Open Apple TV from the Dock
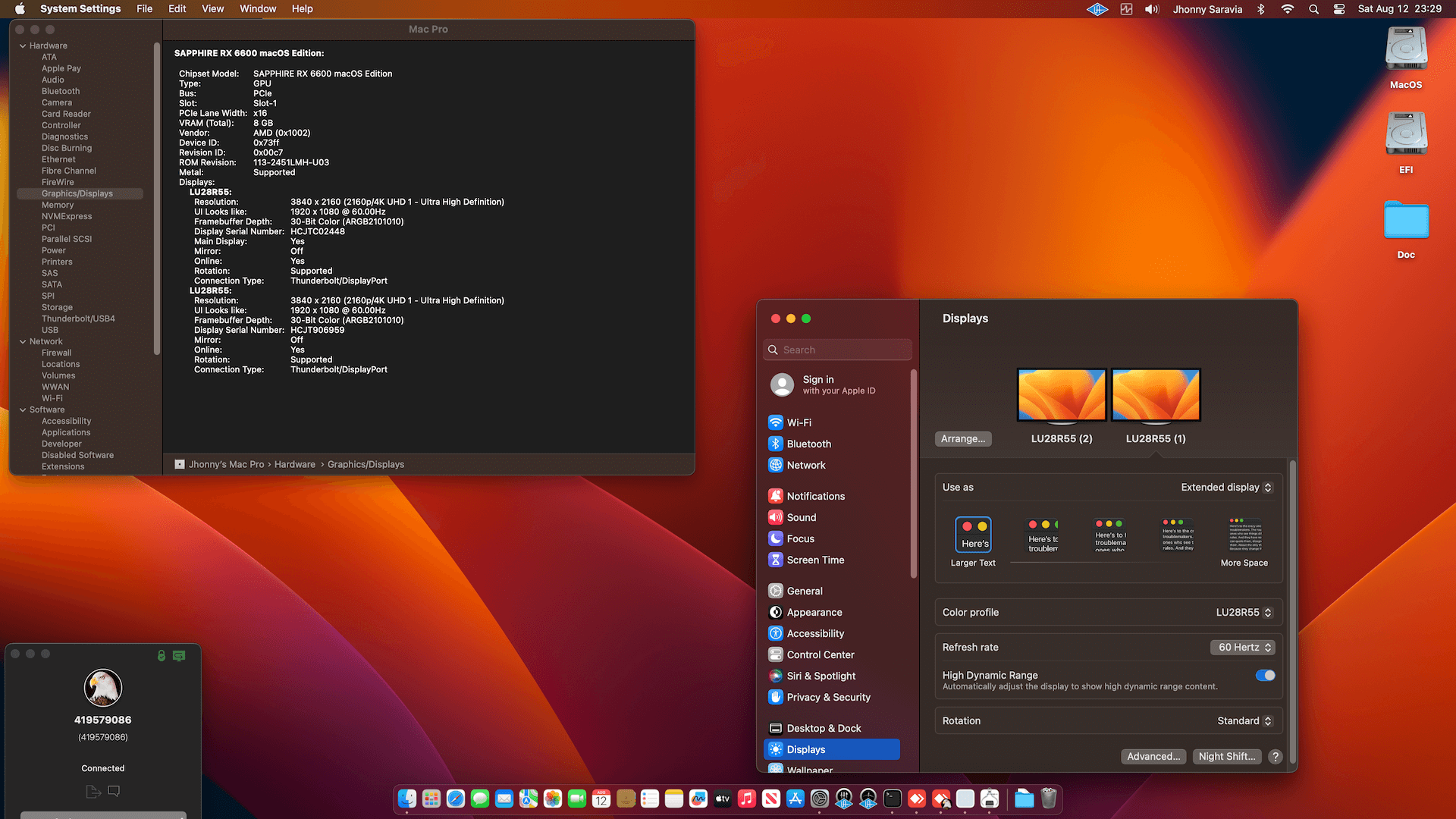Screen dimensions: 1456x819 723,799
